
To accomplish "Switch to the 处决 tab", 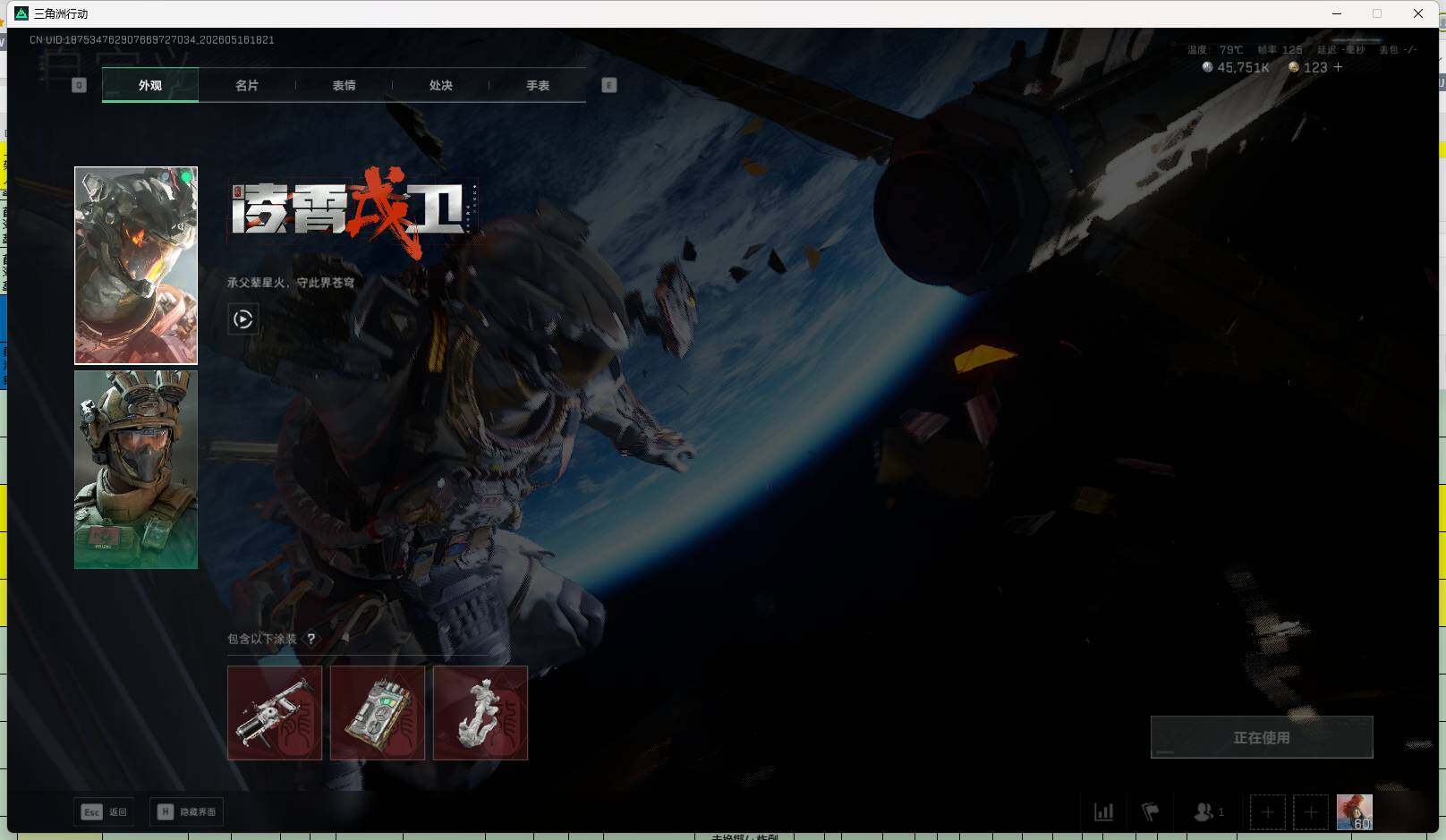I will (440, 85).
